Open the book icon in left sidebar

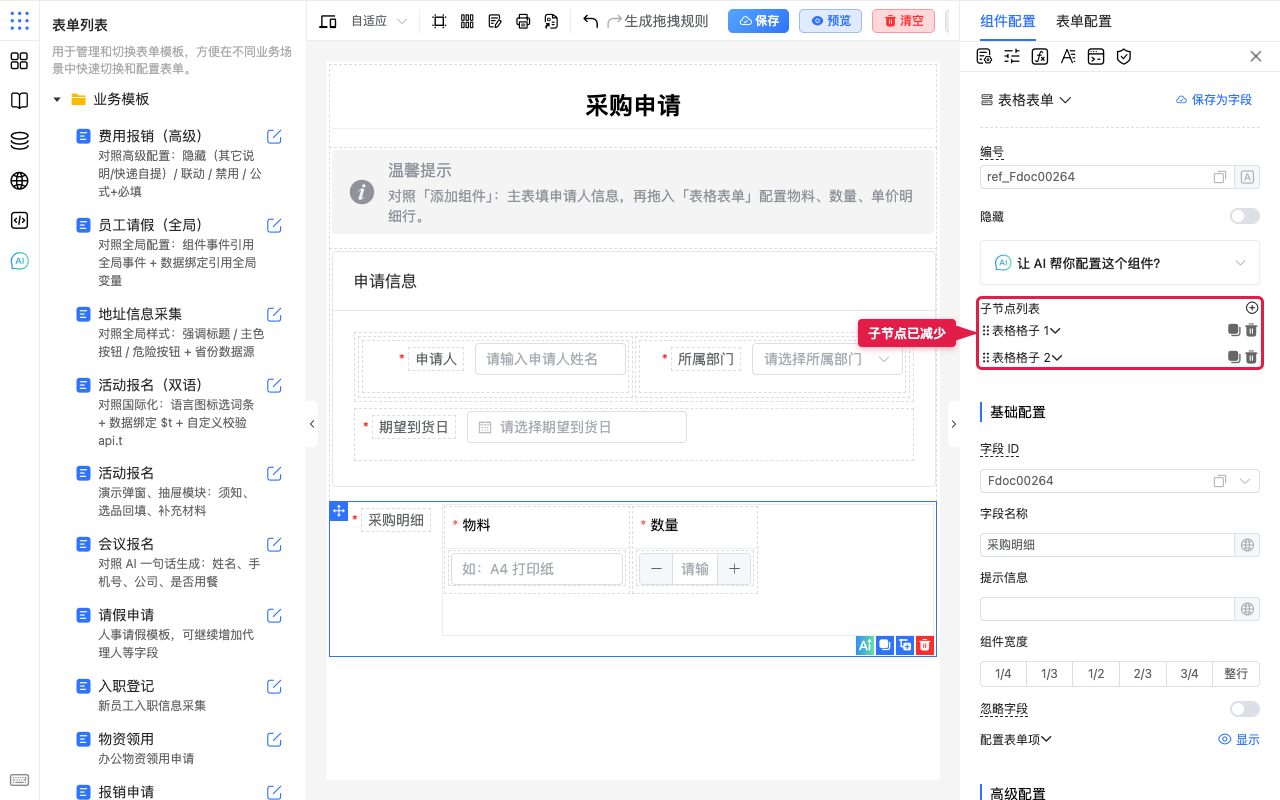(x=19, y=101)
